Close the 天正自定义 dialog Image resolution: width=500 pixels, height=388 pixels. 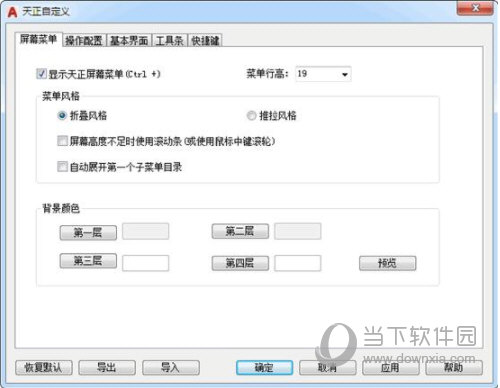click(x=475, y=8)
